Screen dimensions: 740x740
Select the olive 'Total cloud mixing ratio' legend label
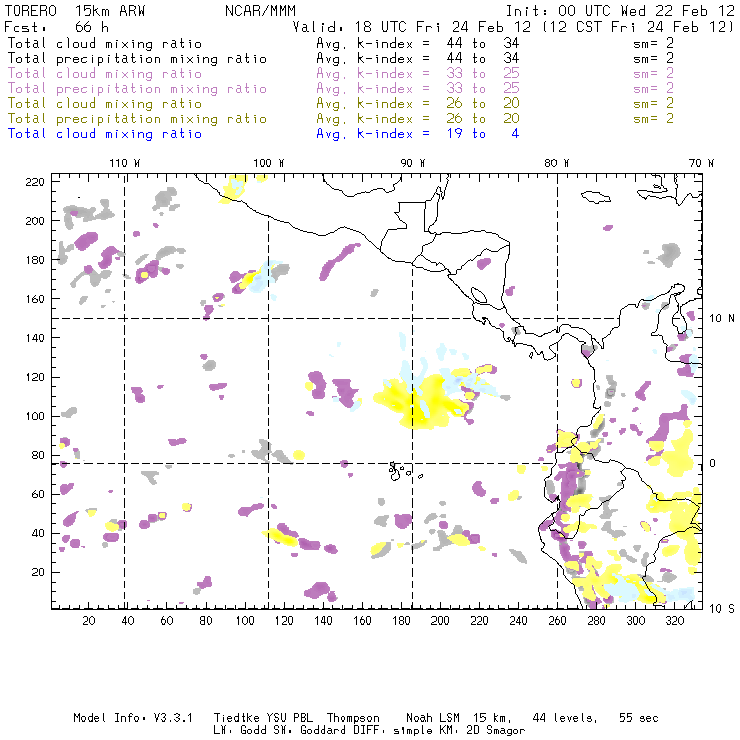[x=105, y=104]
